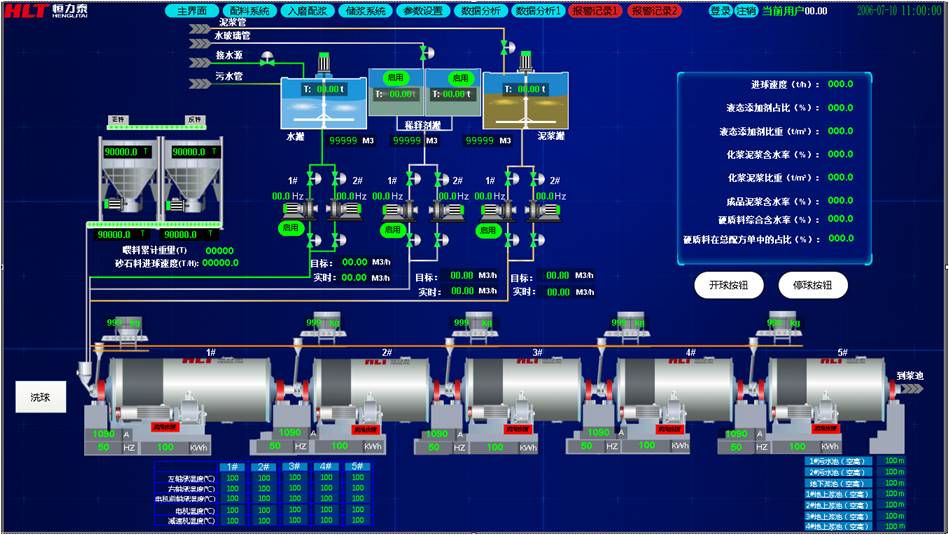Image resolution: width=949 pixels, height=535 pixels.
Task: Click the 2# pump under the 泥浆罐
Action: tap(544, 211)
